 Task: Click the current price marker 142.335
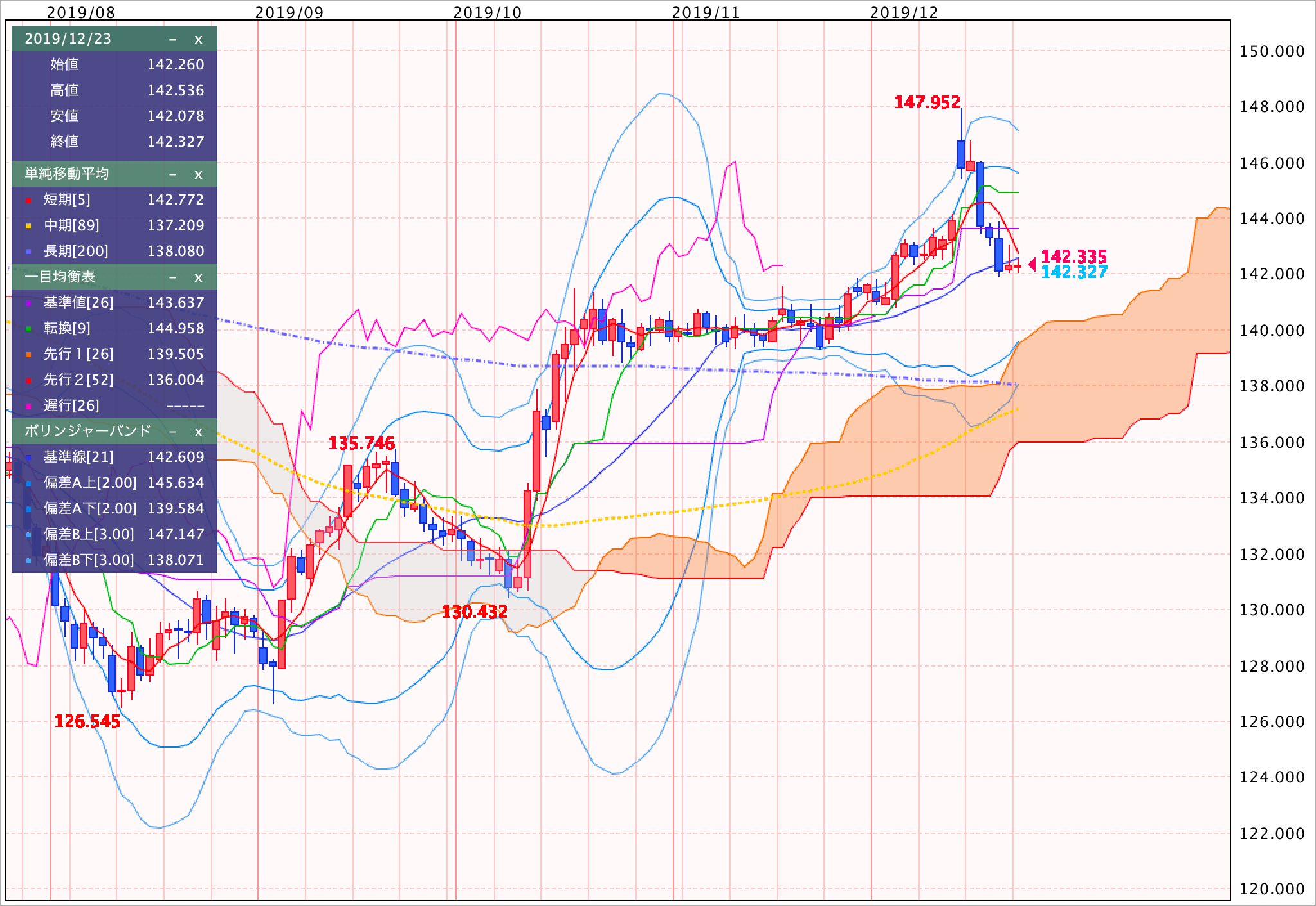tap(1074, 257)
